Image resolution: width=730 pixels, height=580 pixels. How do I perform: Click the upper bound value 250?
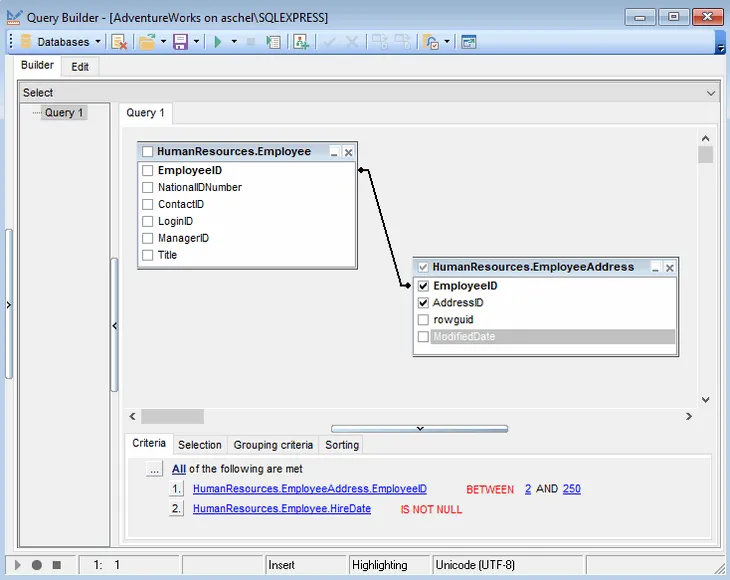pos(572,489)
